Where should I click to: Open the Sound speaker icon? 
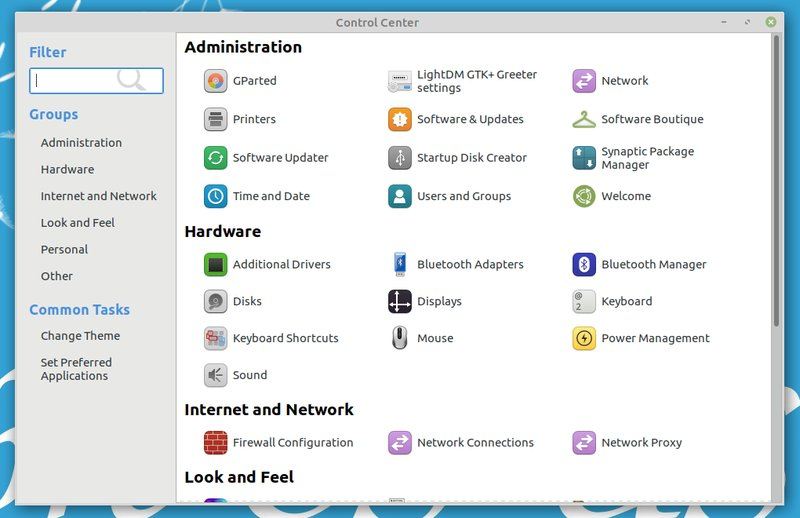tap(215, 375)
